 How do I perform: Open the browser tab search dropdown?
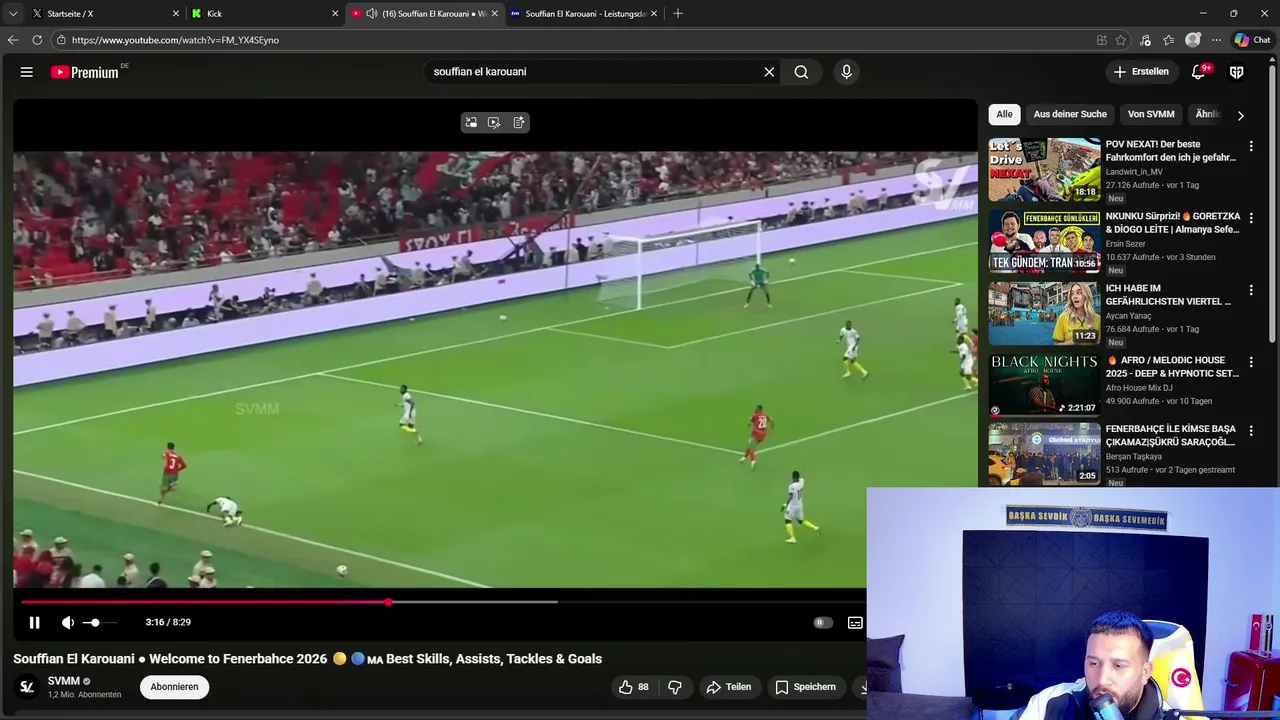click(12, 13)
